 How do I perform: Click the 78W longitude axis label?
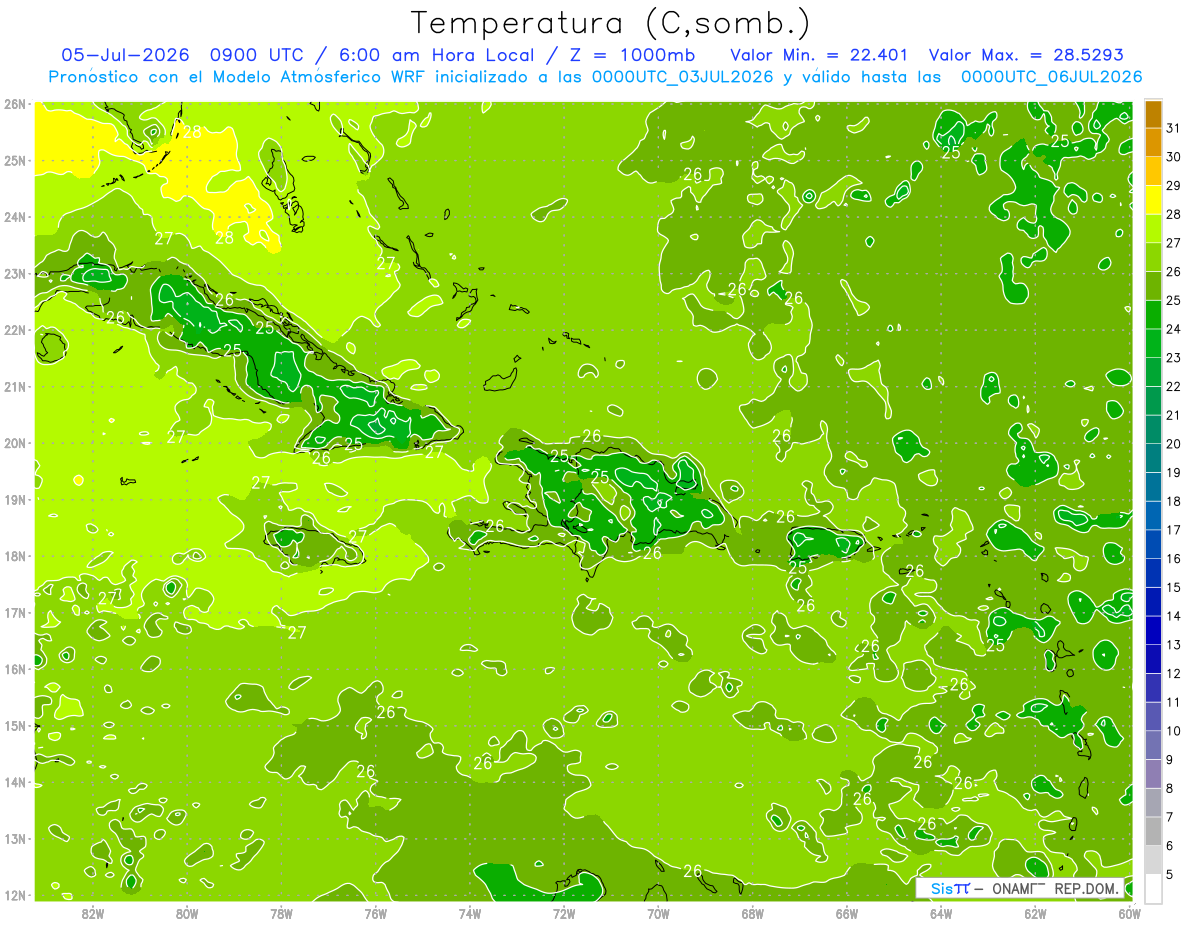click(281, 913)
